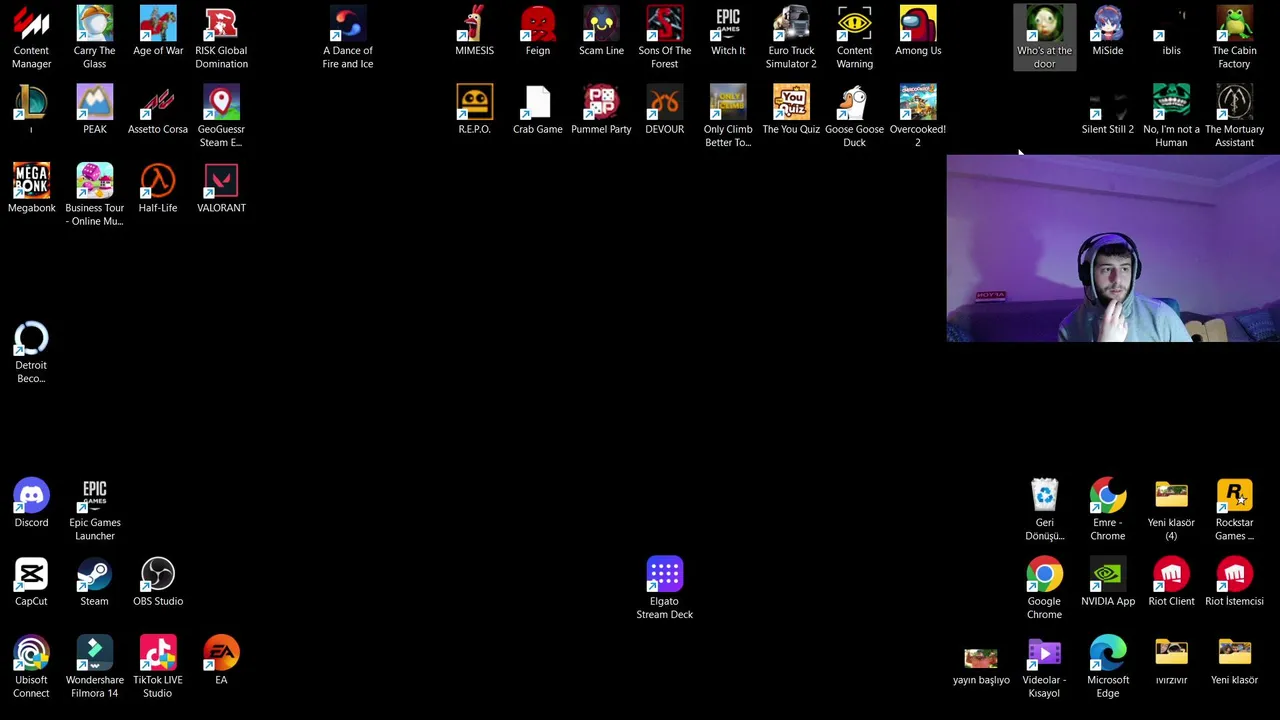
Task: Open The Mortuary Assistant shortcut
Action: (1234, 116)
